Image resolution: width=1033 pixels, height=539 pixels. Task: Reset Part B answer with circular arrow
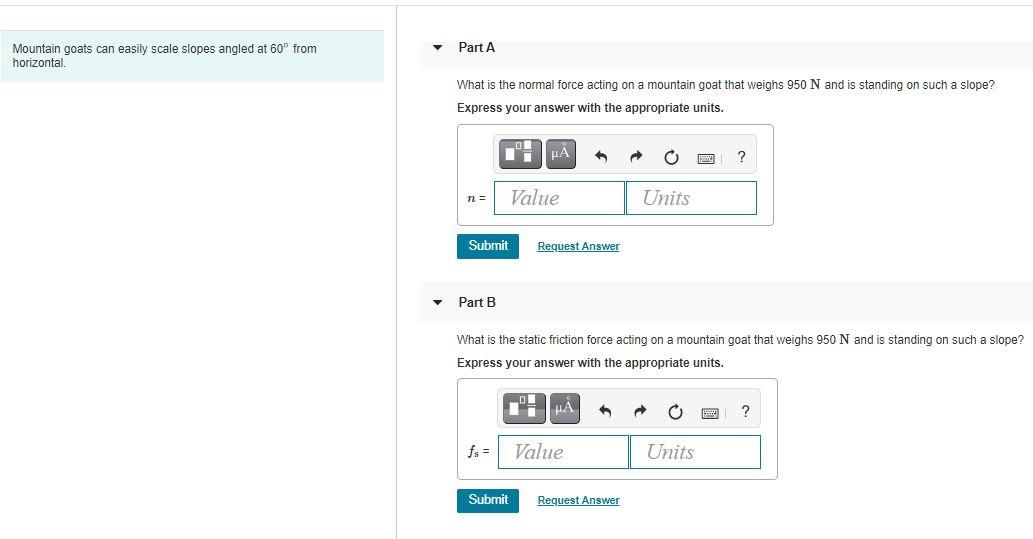coord(675,412)
